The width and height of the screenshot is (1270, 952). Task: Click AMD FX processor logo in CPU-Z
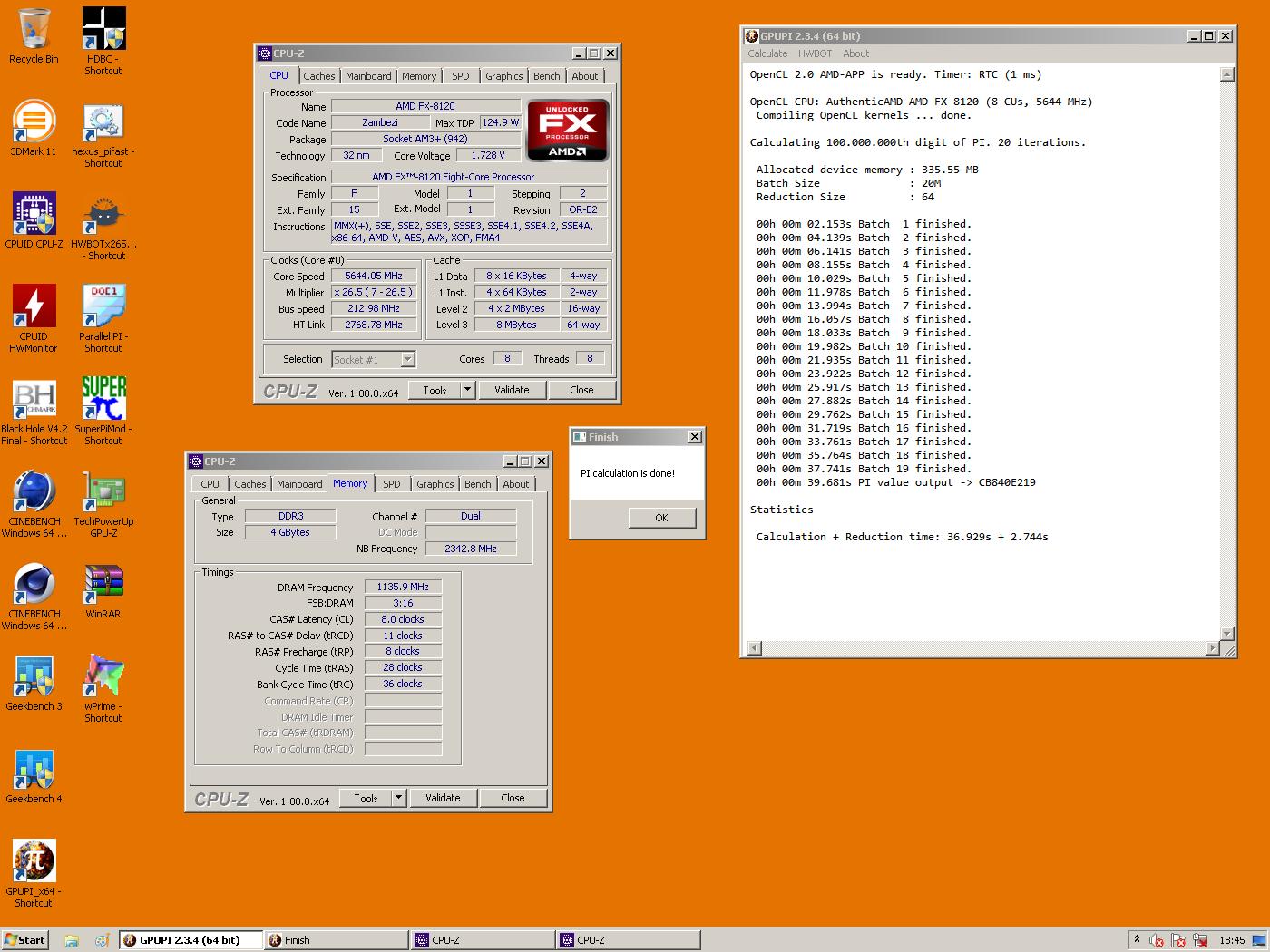click(568, 131)
